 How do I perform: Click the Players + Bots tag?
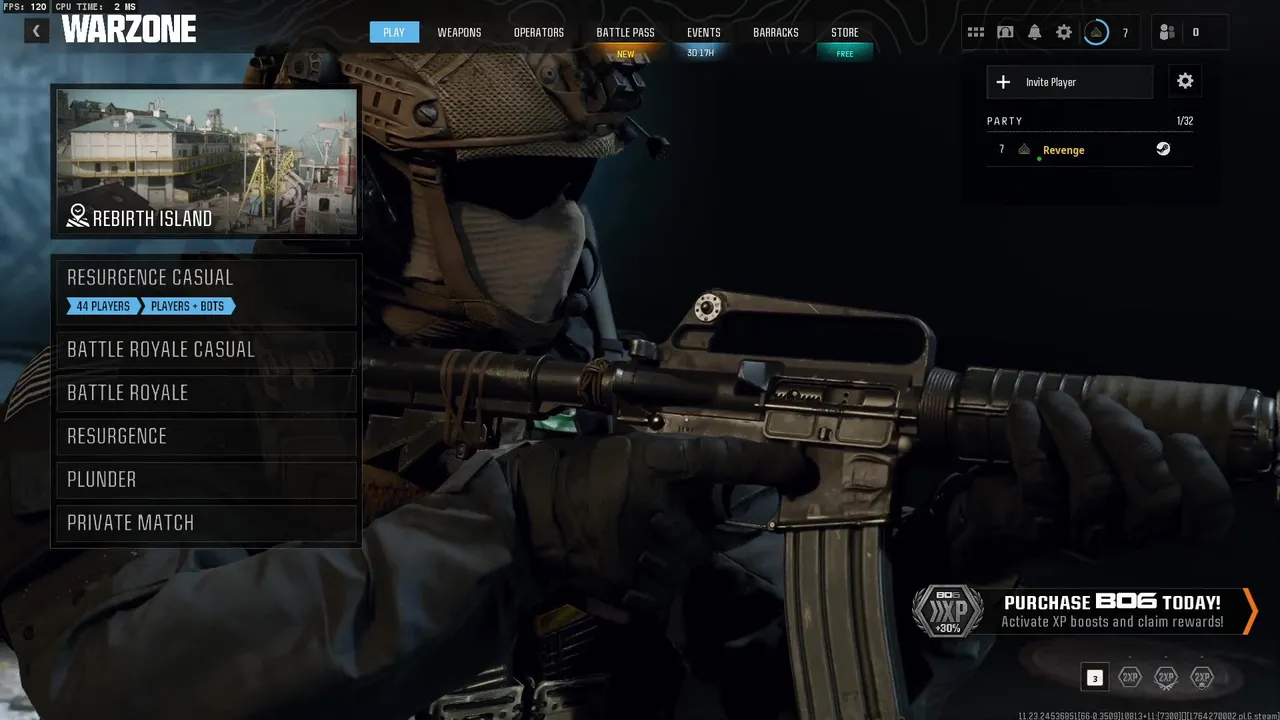pyautogui.click(x=188, y=306)
